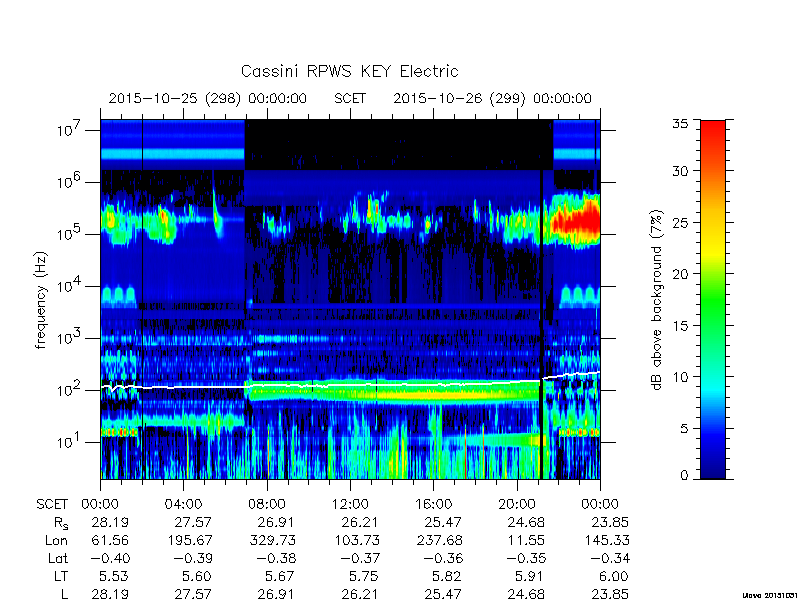This screenshot has width=800, height=600.
Task: Select the 2015-10-26 (299) 00:00:00 date label
Action: point(492,98)
